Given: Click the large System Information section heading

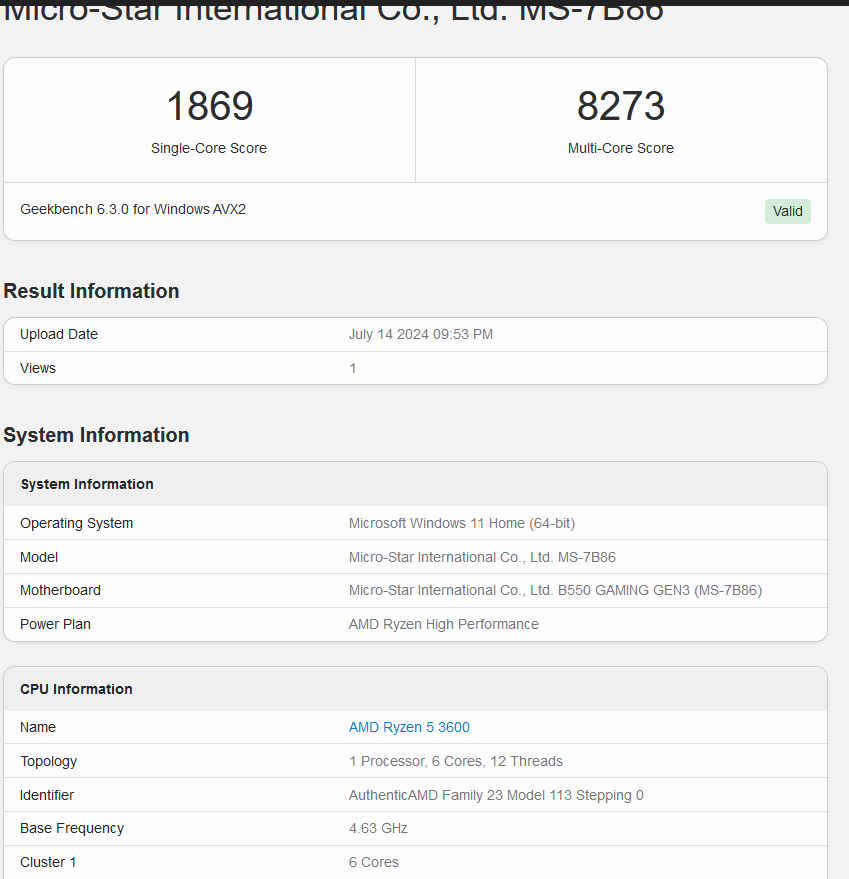Looking at the screenshot, I should [96, 435].
